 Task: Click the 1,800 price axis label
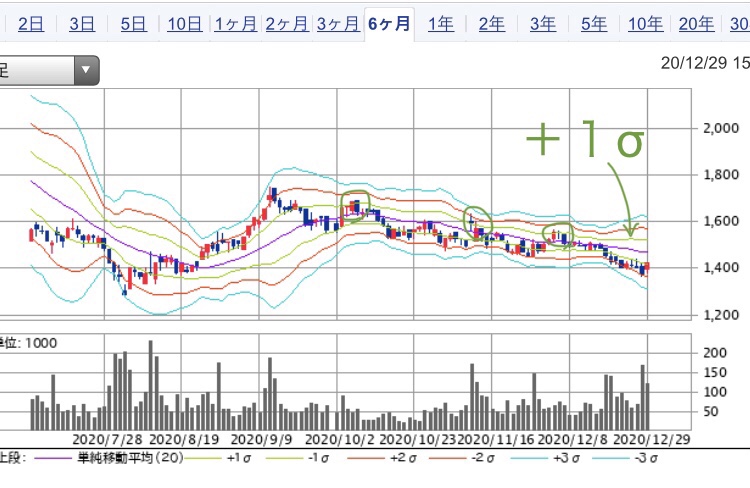coord(720,175)
